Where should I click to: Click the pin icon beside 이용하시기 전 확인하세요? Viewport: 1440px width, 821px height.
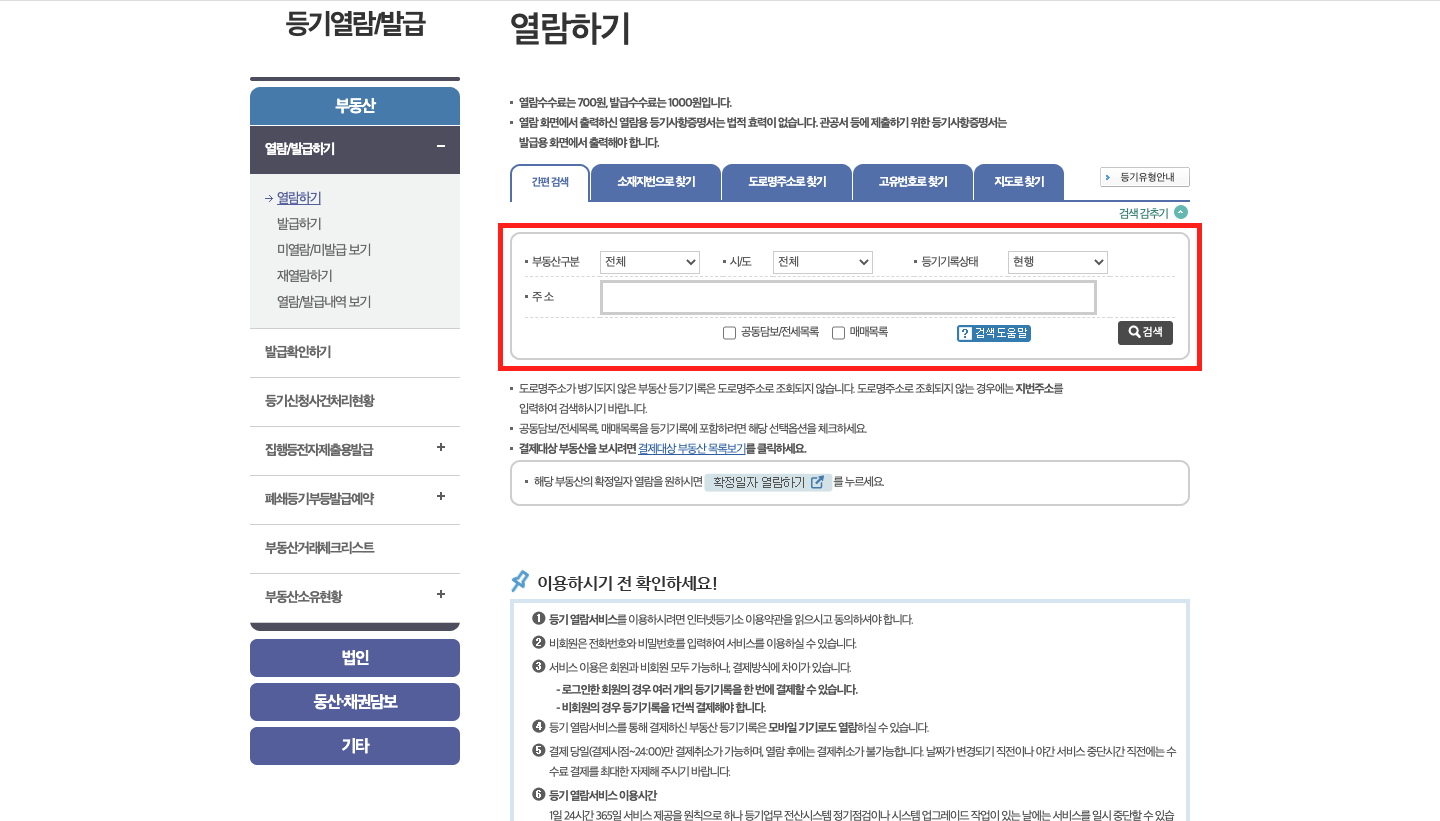coord(519,578)
